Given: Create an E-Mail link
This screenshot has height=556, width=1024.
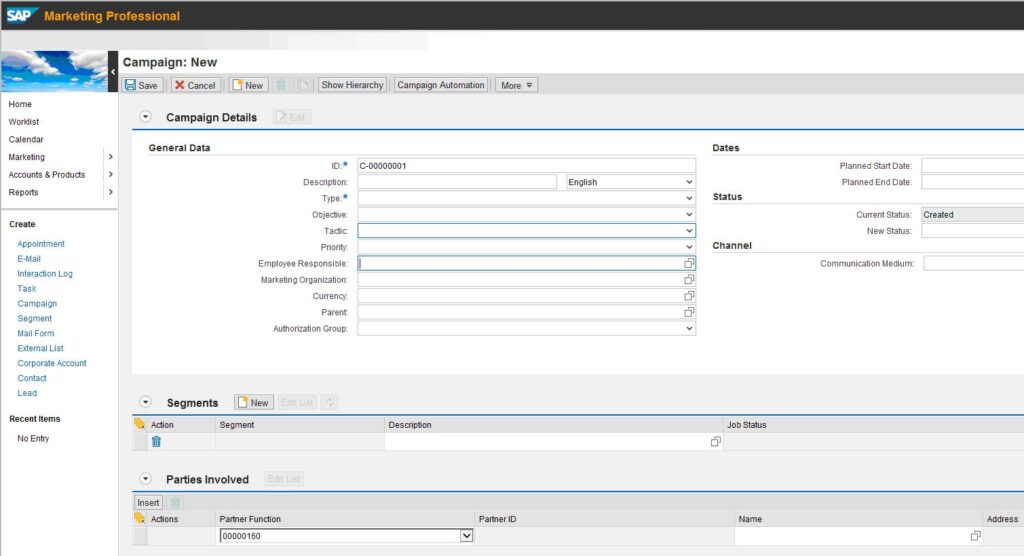Looking at the screenshot, I should [29, 259].
